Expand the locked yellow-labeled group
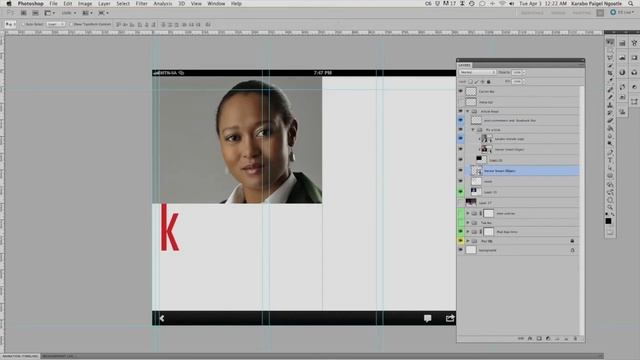Image resolution: width=640 pixels, height=360 pixels. pos(468,241)
